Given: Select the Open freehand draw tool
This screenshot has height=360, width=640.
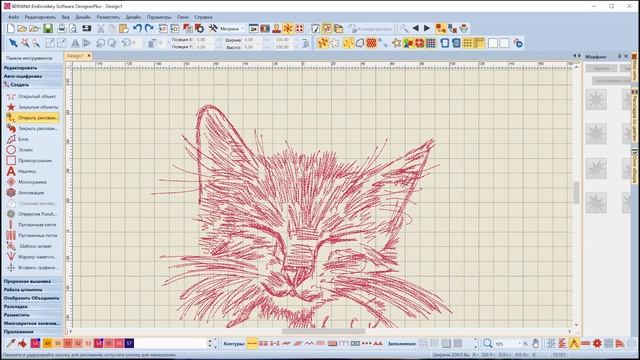Looking at the screenshot, I should pyautogui.click(x=32, y=118).
